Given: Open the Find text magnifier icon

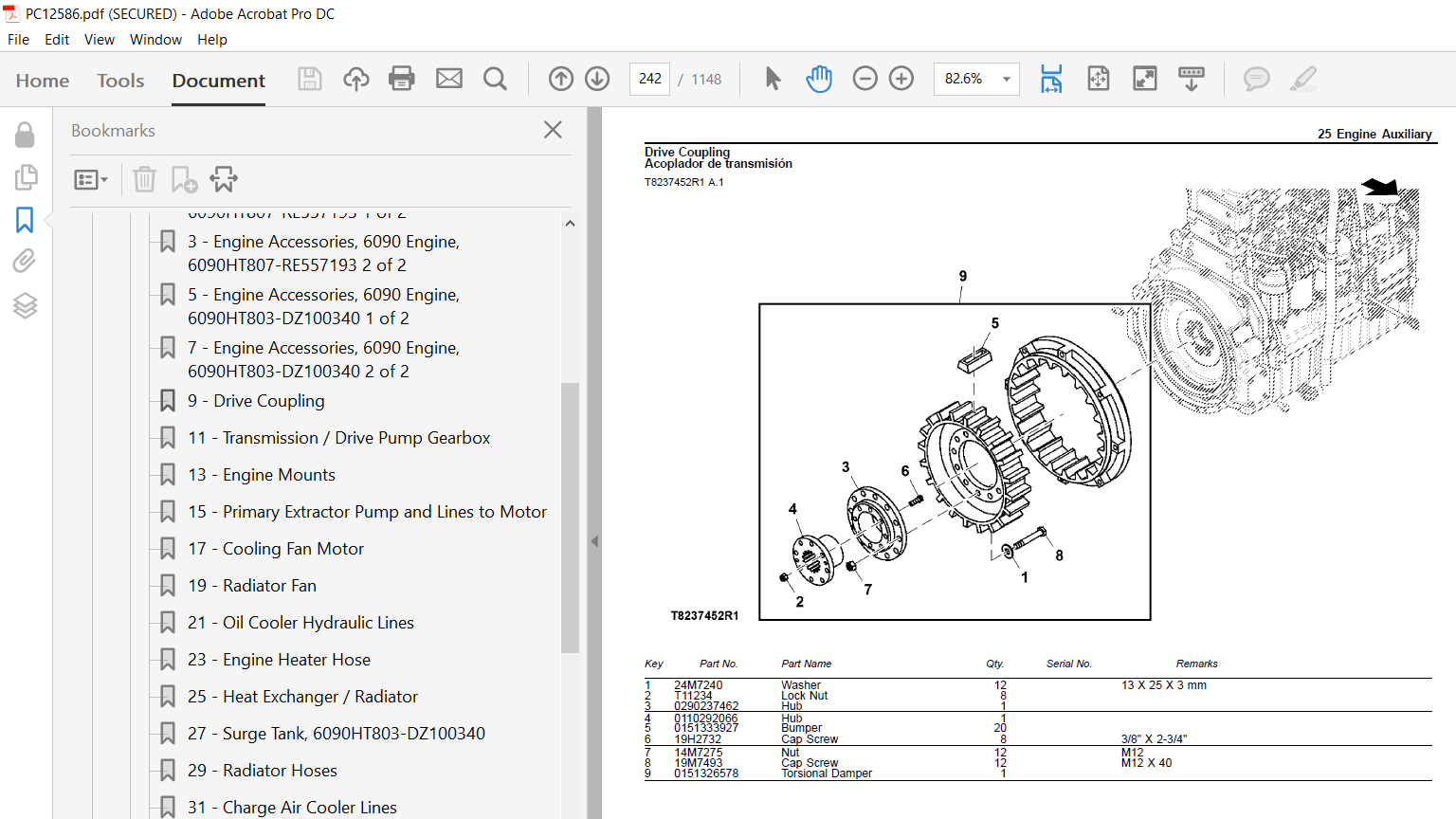Looking at the screenshot, I should 495,79.
